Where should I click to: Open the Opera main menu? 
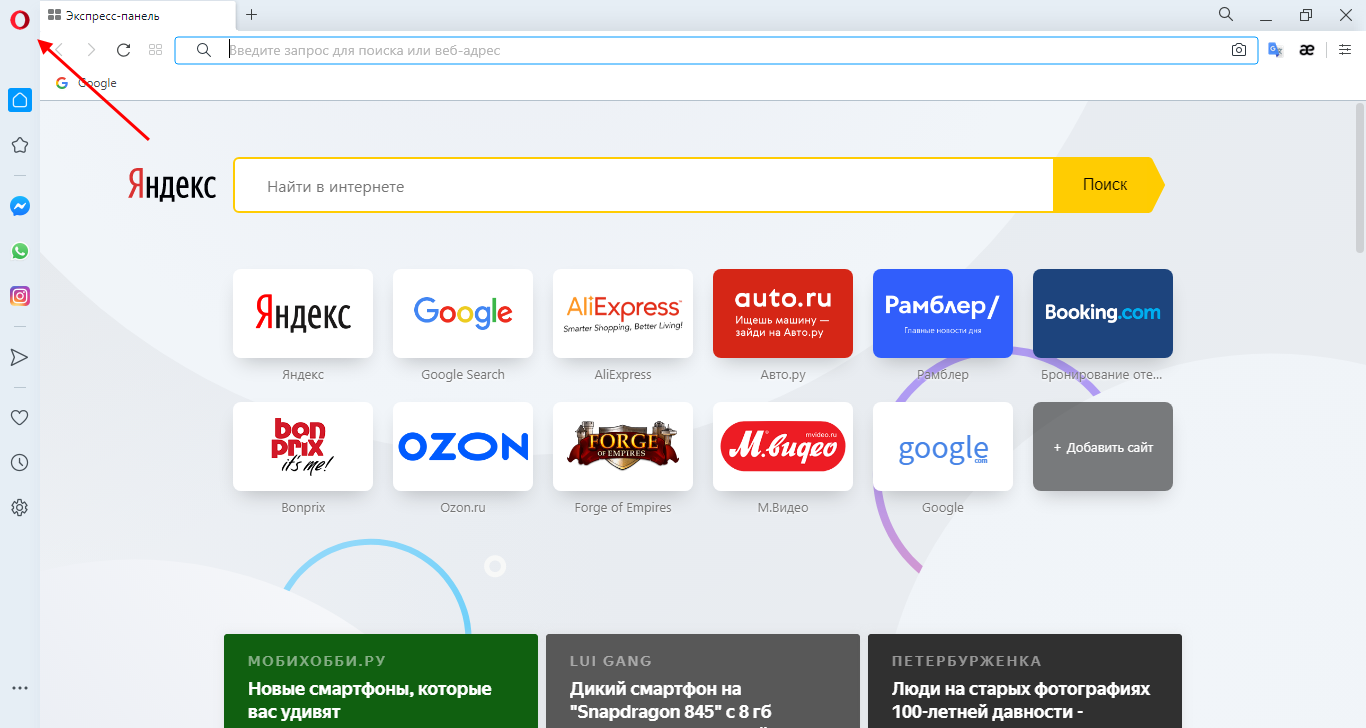tap(19, 19)
